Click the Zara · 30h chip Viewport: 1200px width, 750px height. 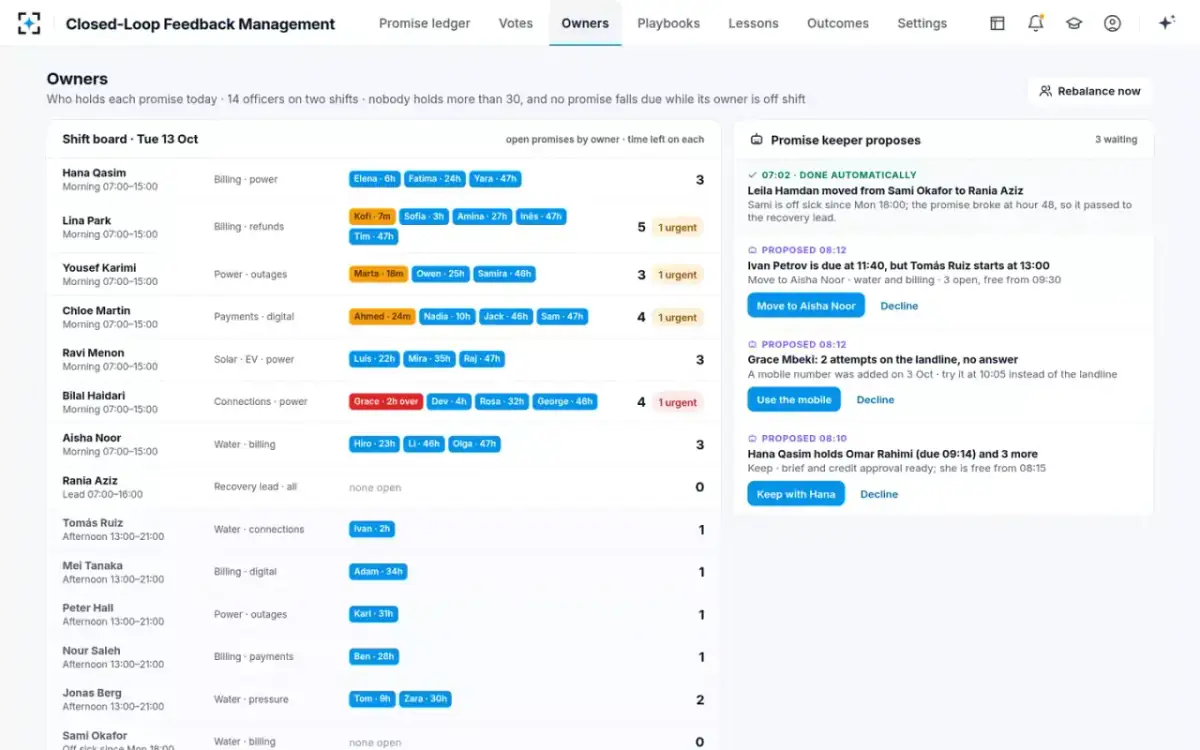pyautogui.click(x=426, y=699)
